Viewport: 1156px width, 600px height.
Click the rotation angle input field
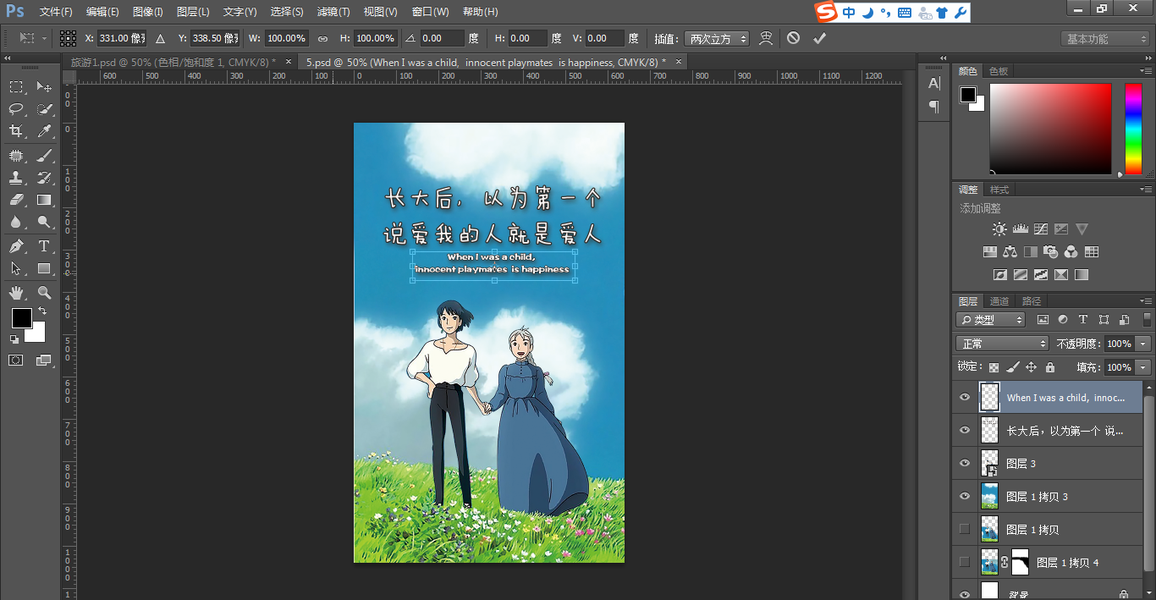442,38
